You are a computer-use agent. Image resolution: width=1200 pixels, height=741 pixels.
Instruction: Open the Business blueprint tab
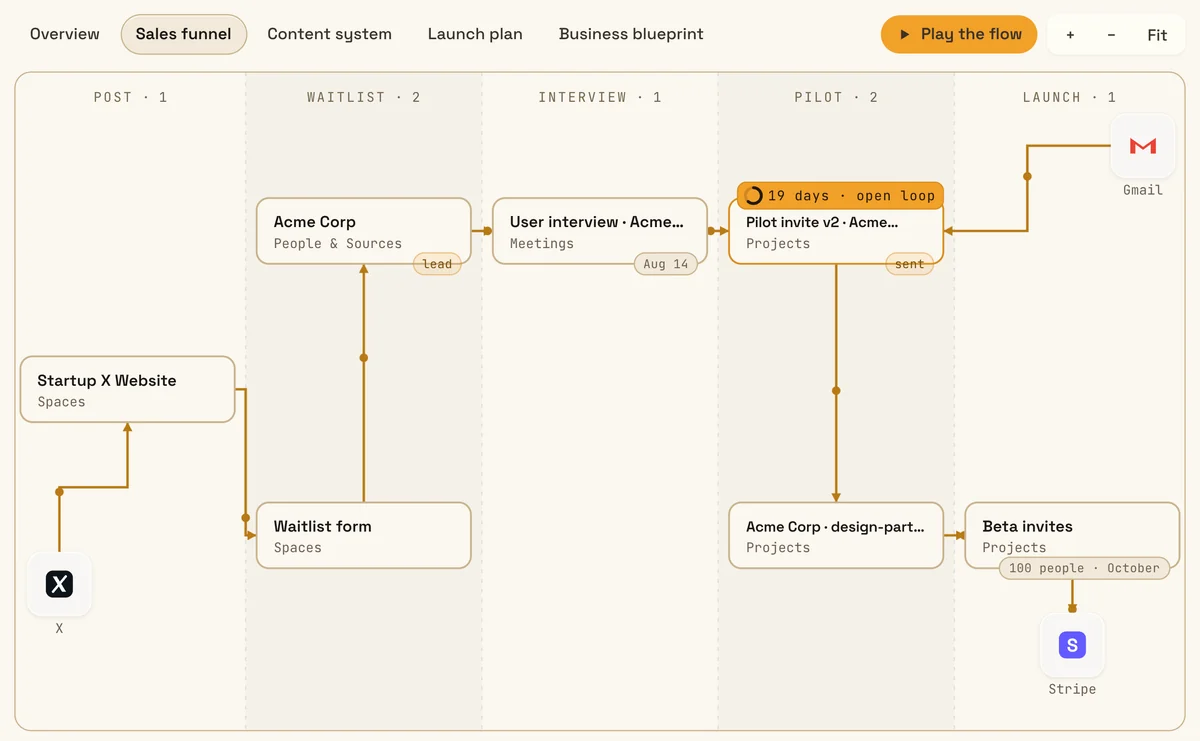click(x=631, y=34)
